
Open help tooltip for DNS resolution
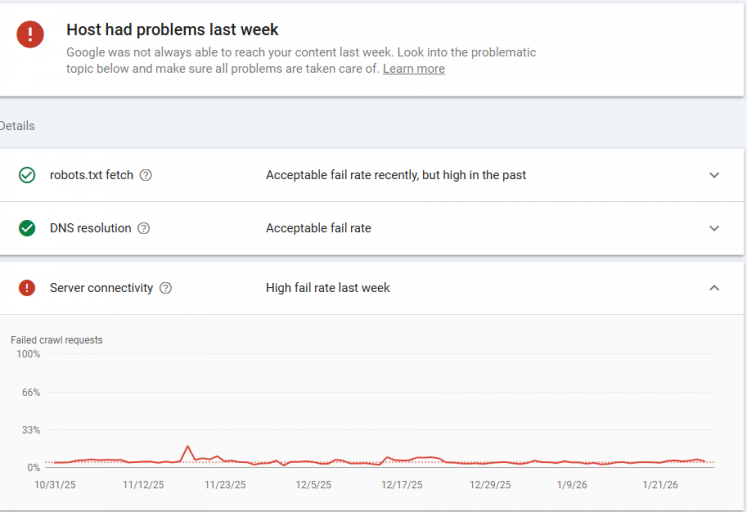(x=144, y=228)
